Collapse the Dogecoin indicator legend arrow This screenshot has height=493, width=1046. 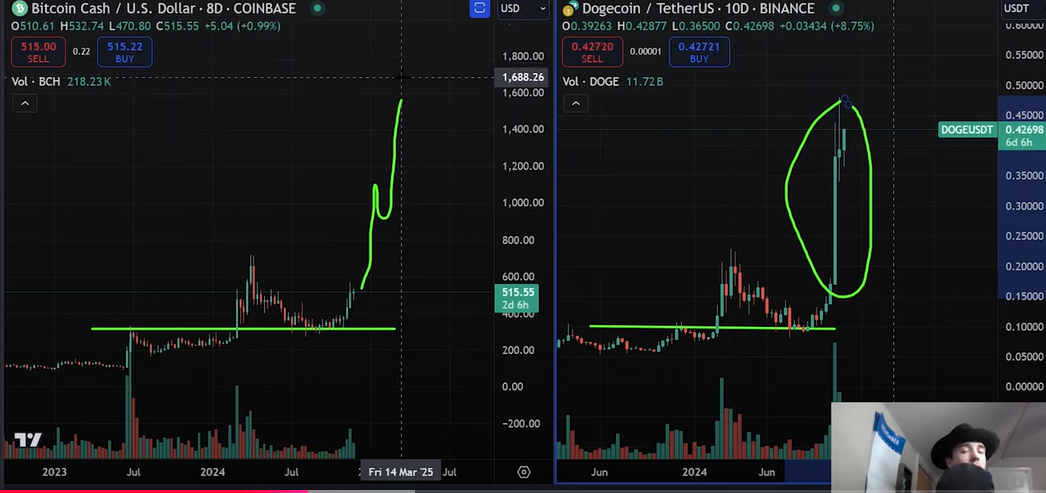click(576, 103)
